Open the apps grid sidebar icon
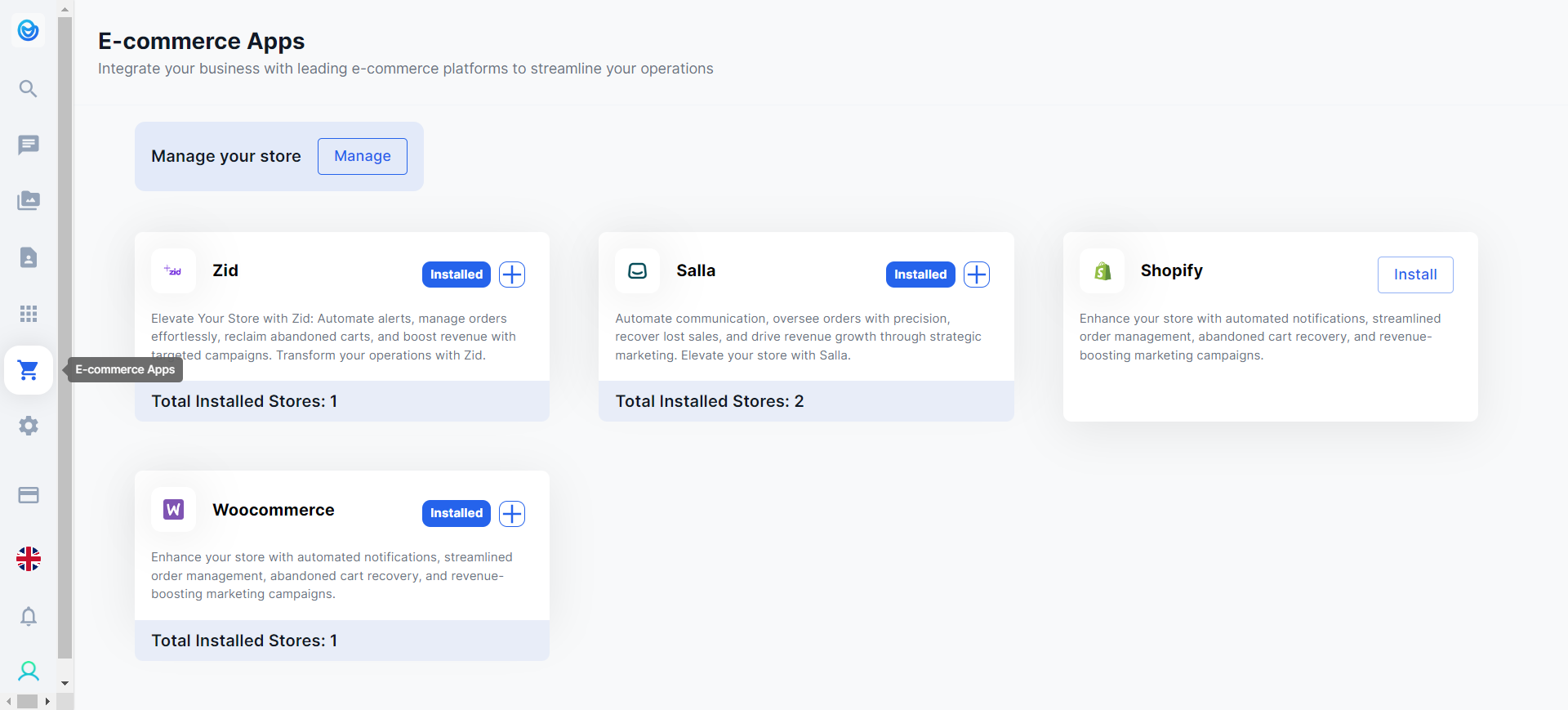Screen dimensions: 1568x710 [x=29, y=314]
